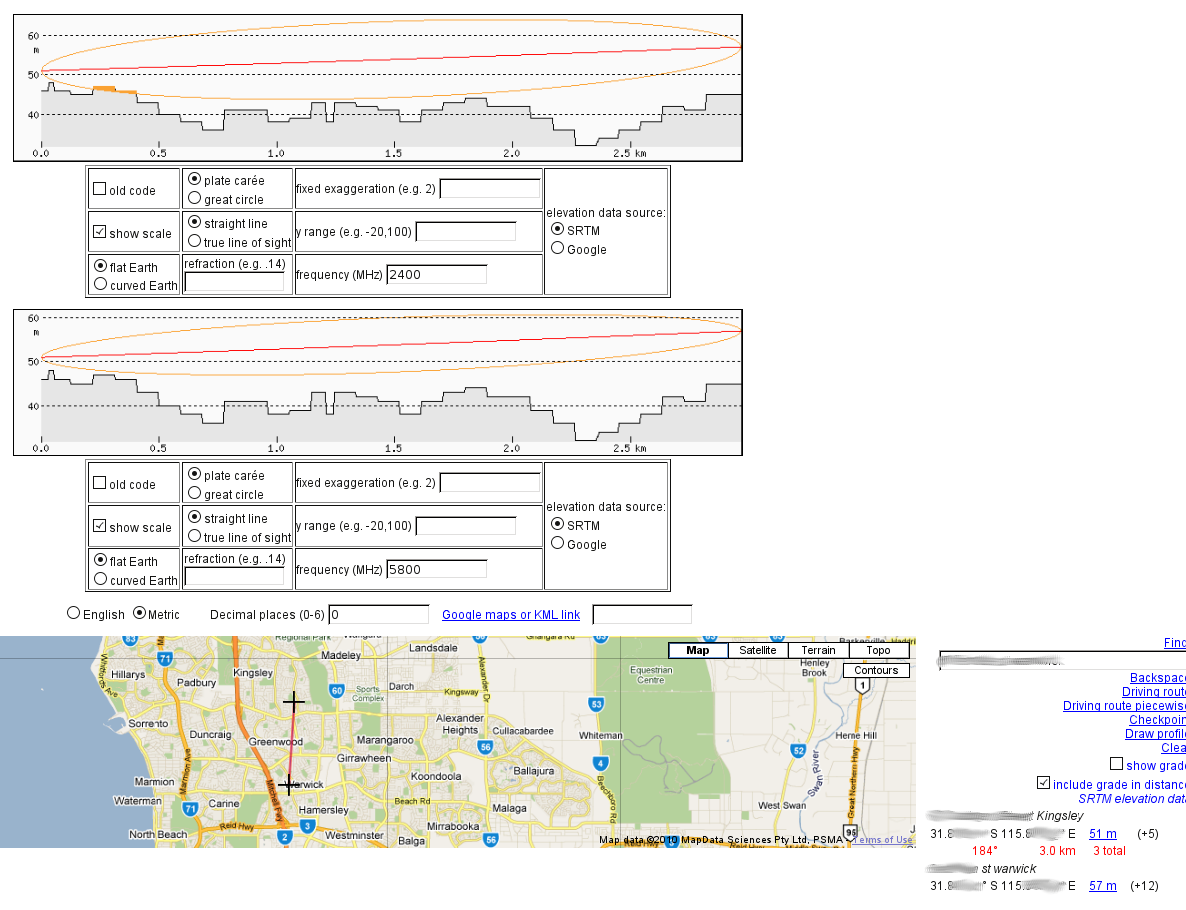Click the Backspace link

click(1157, 678)
